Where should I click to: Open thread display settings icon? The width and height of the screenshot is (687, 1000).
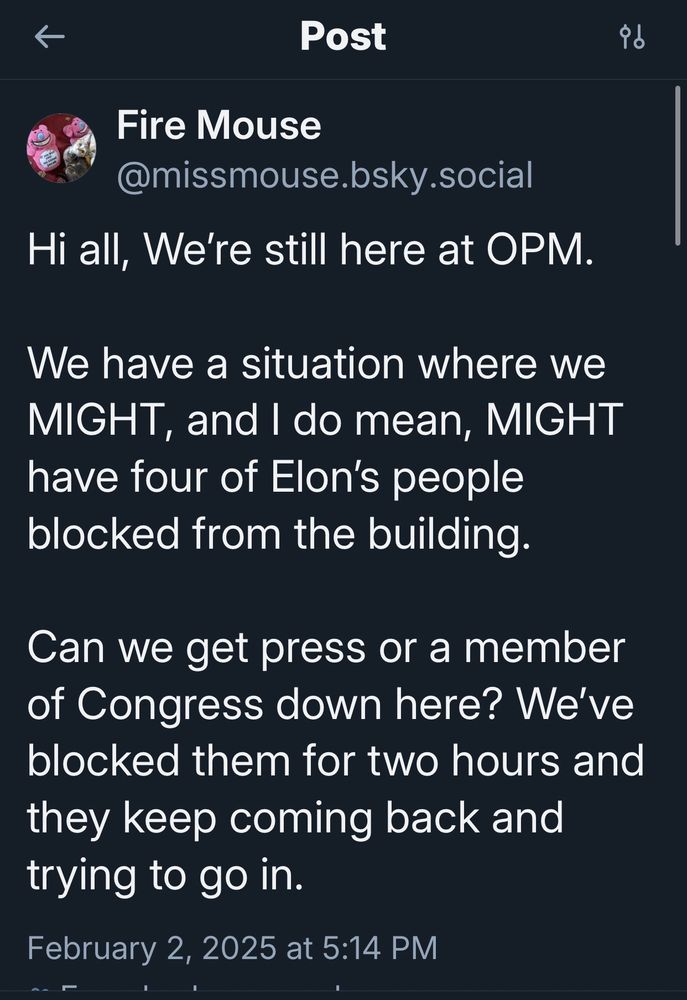click(x=632, y=38)
